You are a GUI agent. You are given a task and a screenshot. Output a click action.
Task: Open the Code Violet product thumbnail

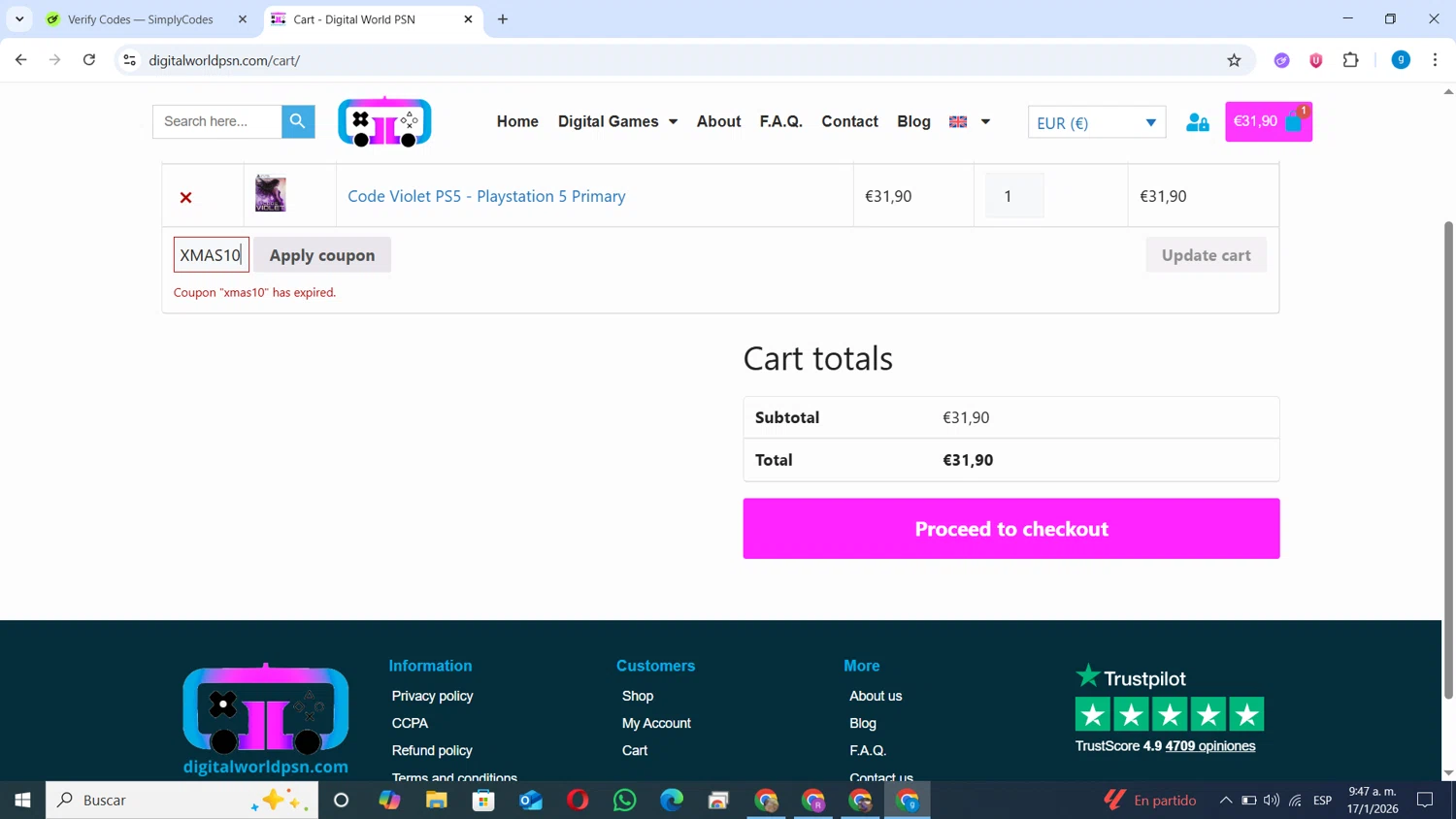pos(270,194)
